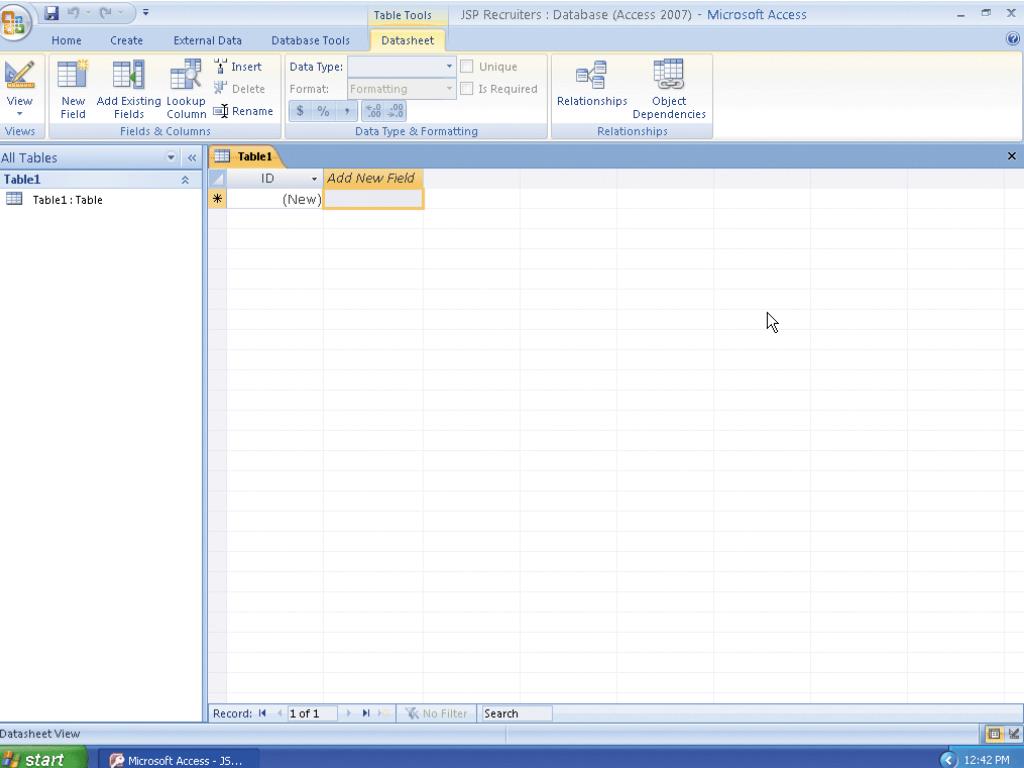Viewport: 1024px width, 768px height.
Task: Switch to Datasheet View using the status bar icon
Action: pyautogui.click(x=994, y=734)
